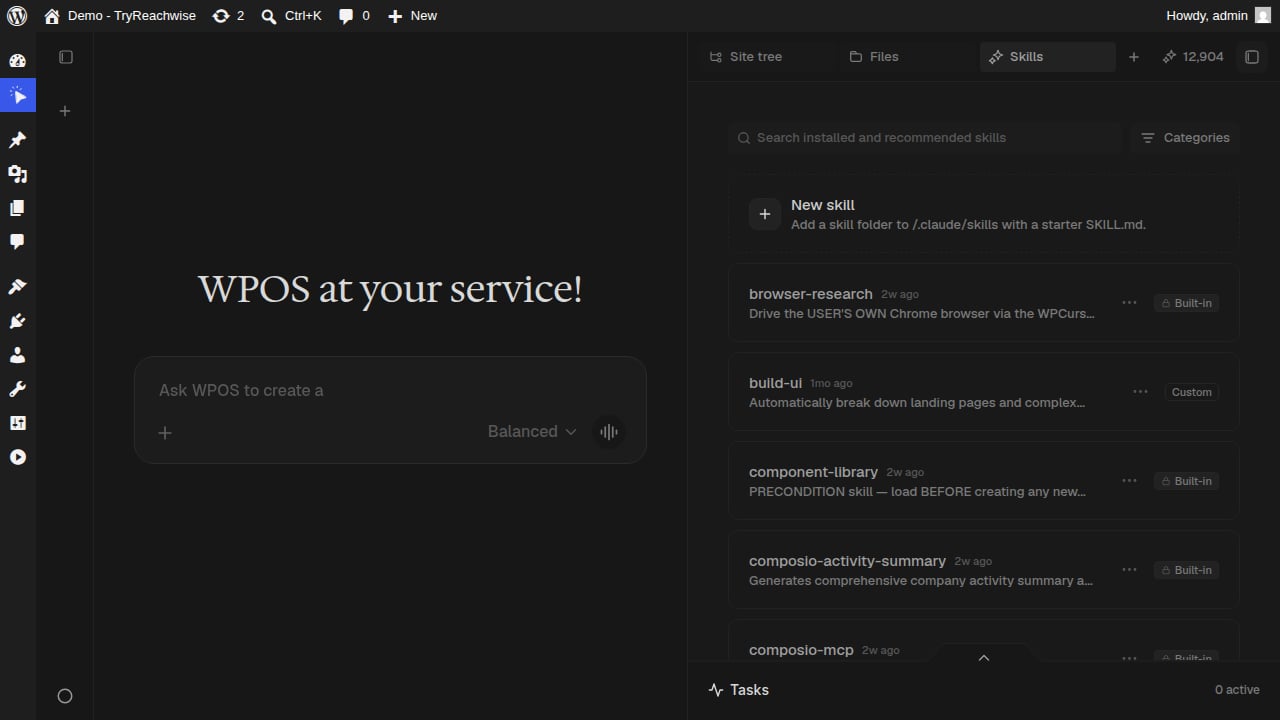
Task: Click the 0 active tasks status
Action: (x=1237, y=690)
